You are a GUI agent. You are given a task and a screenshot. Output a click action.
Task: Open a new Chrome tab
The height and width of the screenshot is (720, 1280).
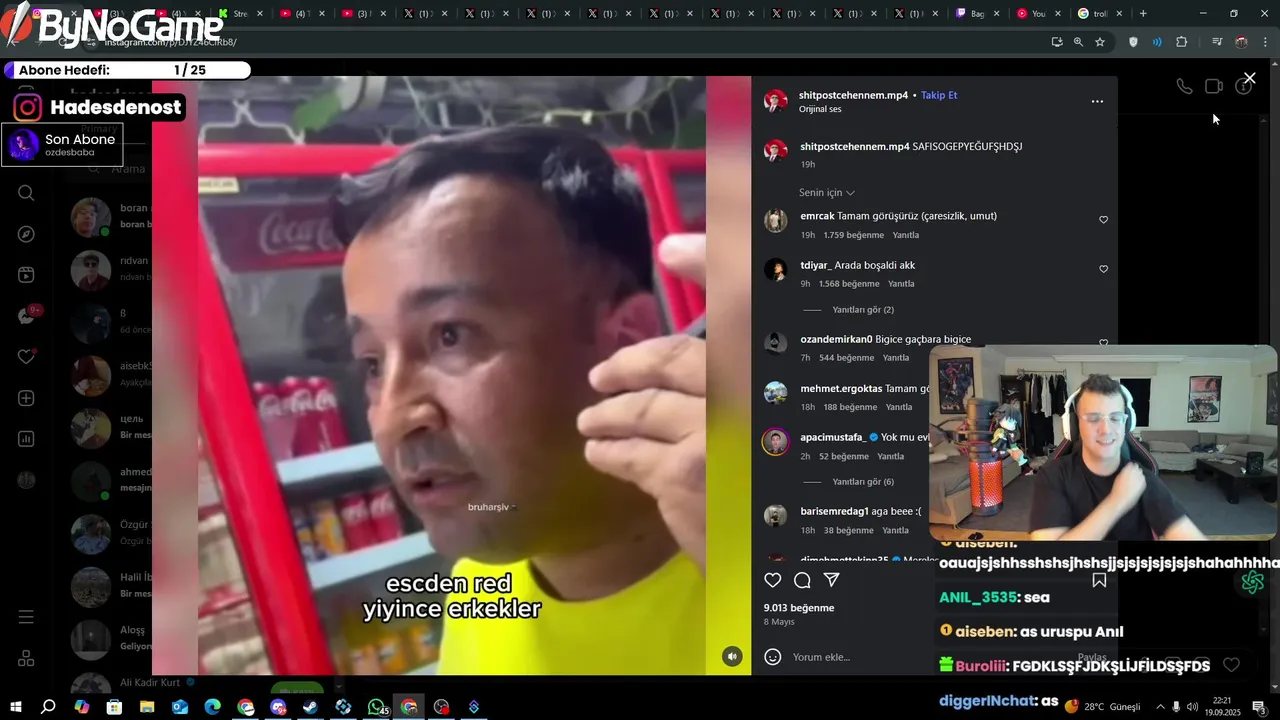point(1143,14)
